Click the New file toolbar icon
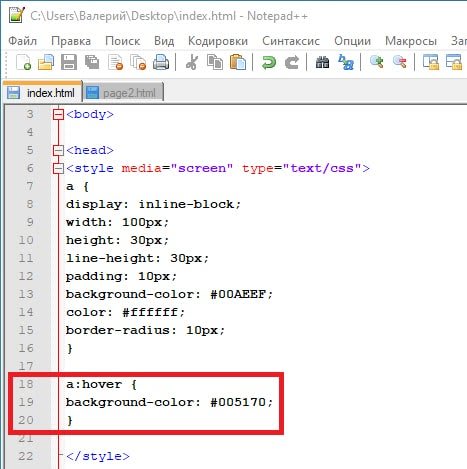The height and width of the screenshot is (469, 467). pyautogui.click(x=23, y=62)
